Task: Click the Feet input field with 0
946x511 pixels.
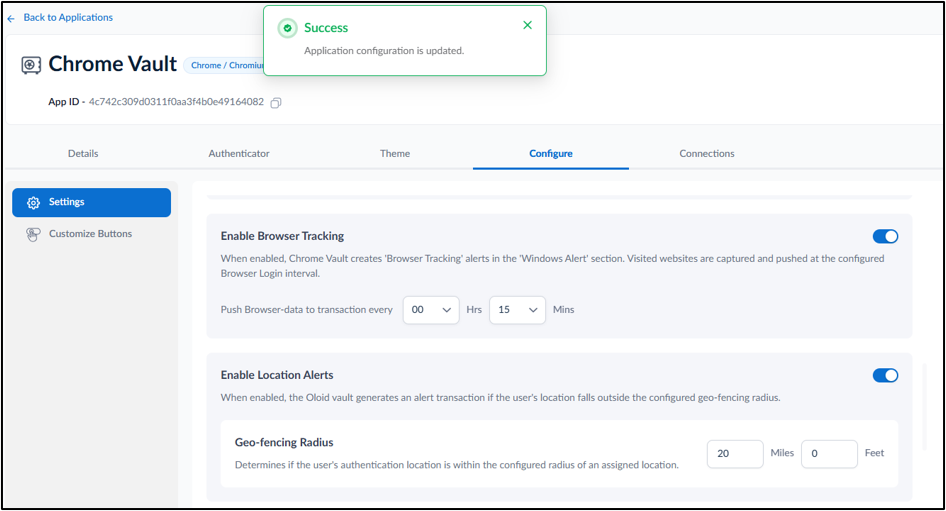Action: coord(829,454)
